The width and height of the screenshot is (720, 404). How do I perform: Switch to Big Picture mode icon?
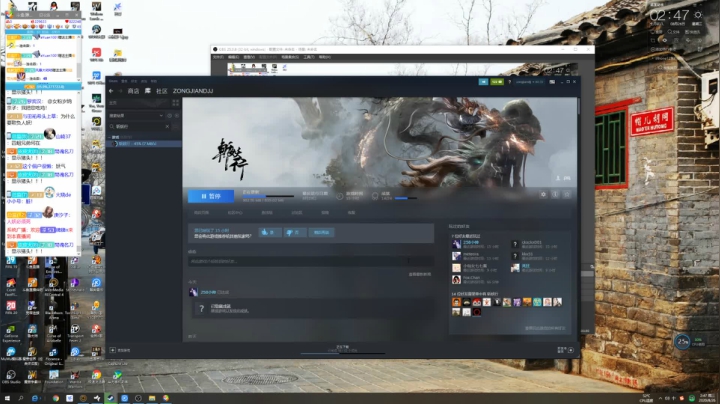point(552,82)
